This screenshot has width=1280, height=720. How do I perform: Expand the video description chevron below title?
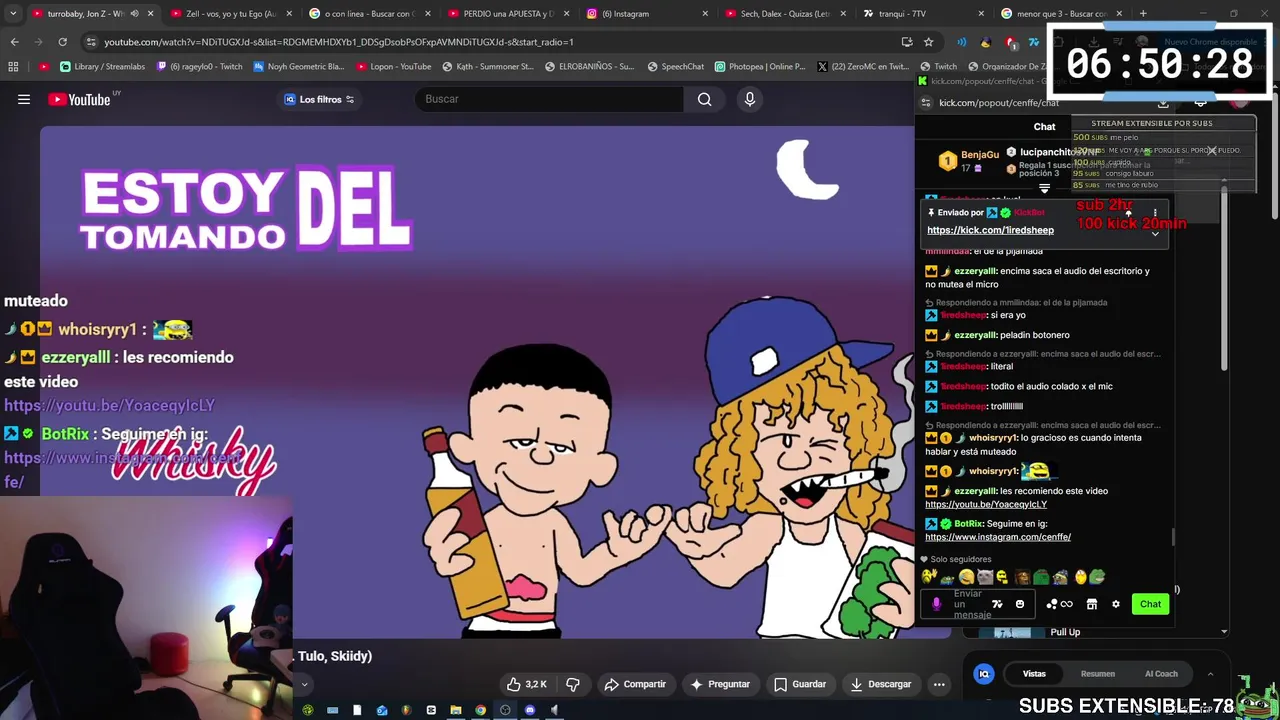[x=304, y=685]
